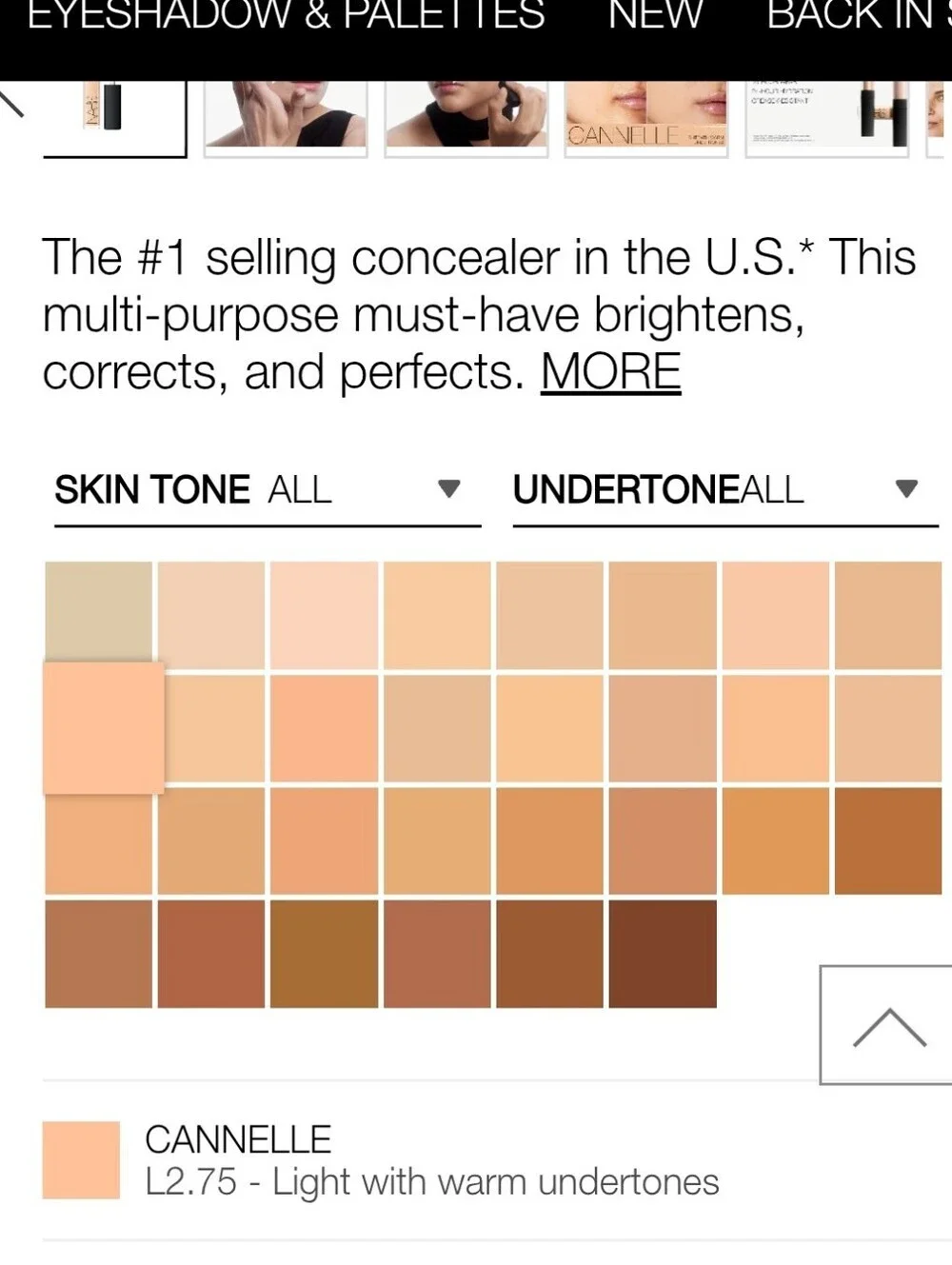Viewport: 952px width, 1265px height.
Task: Open the New menu item
Action: pyautogui.click(x=655, y=16)
